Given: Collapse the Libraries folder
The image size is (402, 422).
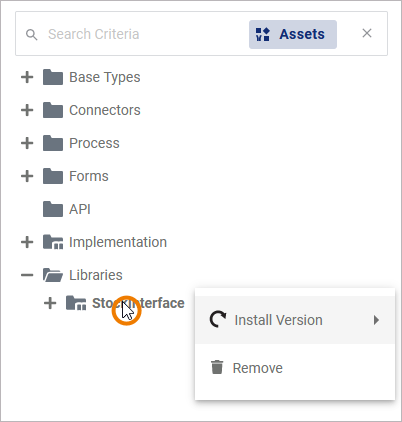Looking at the screenshot, I should (27, 275).
